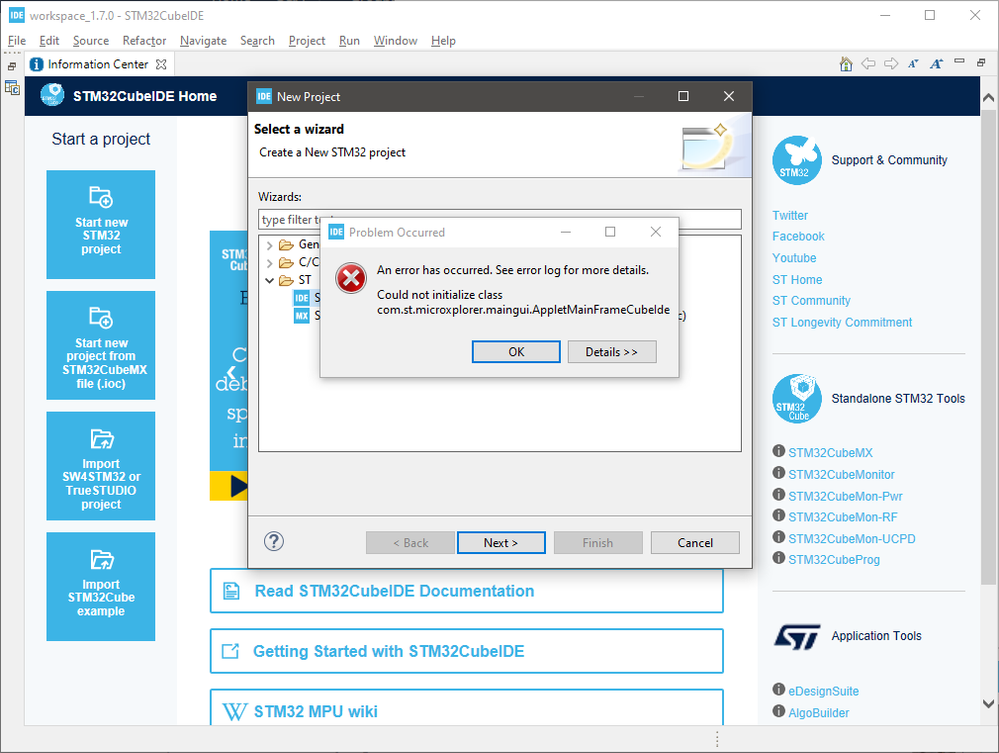Open the Window menu
This screenshot has height=753, width=999.
395,41
